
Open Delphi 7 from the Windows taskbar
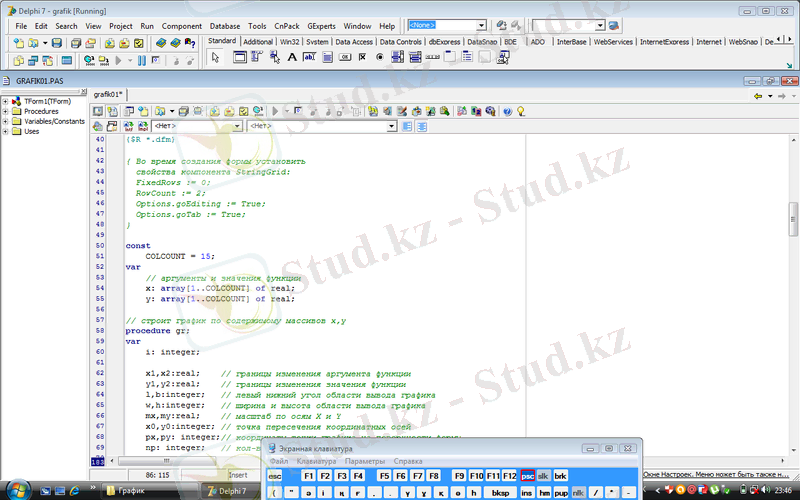(226, 491)
